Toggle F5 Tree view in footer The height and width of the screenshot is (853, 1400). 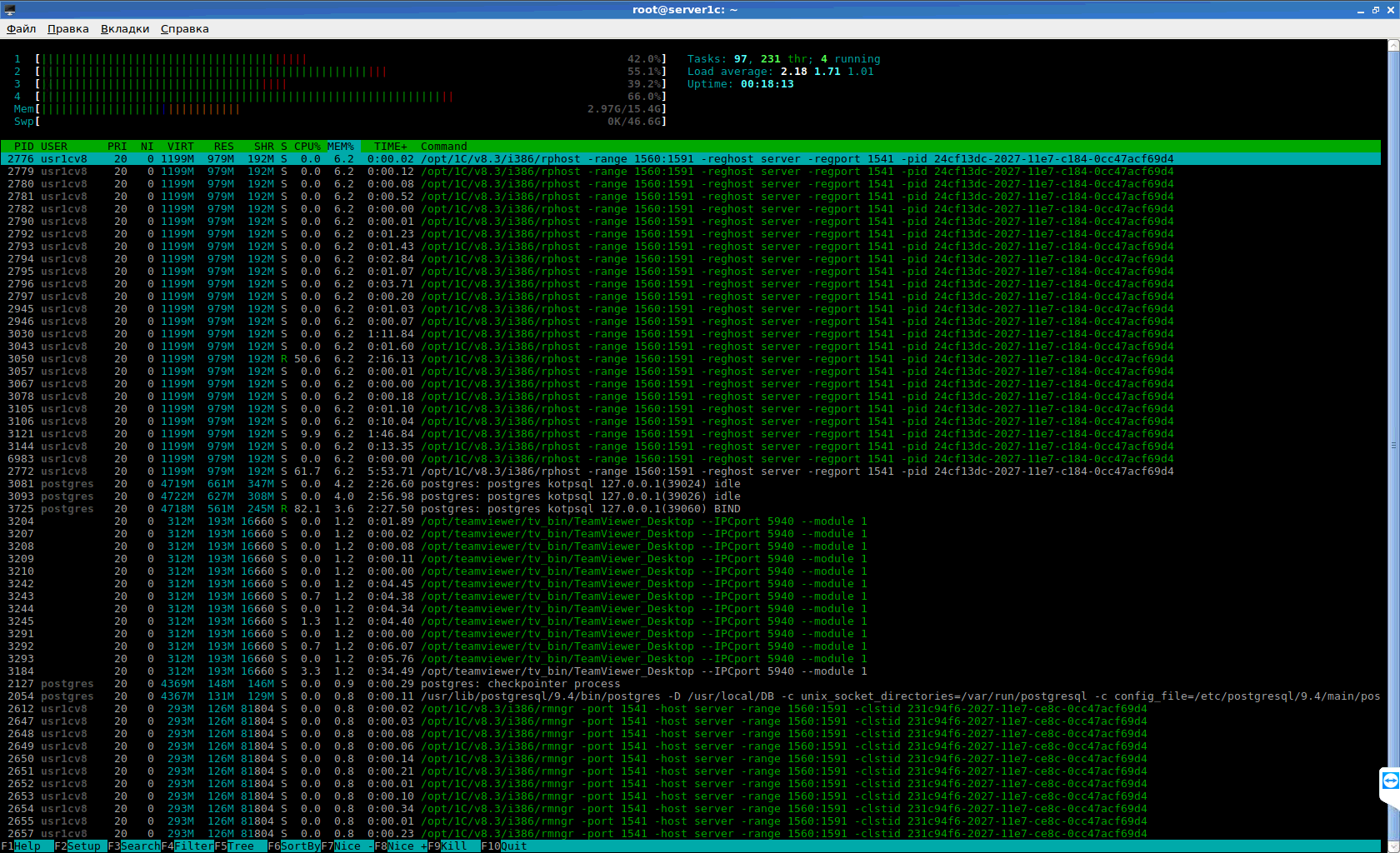(x=241, y=846)
